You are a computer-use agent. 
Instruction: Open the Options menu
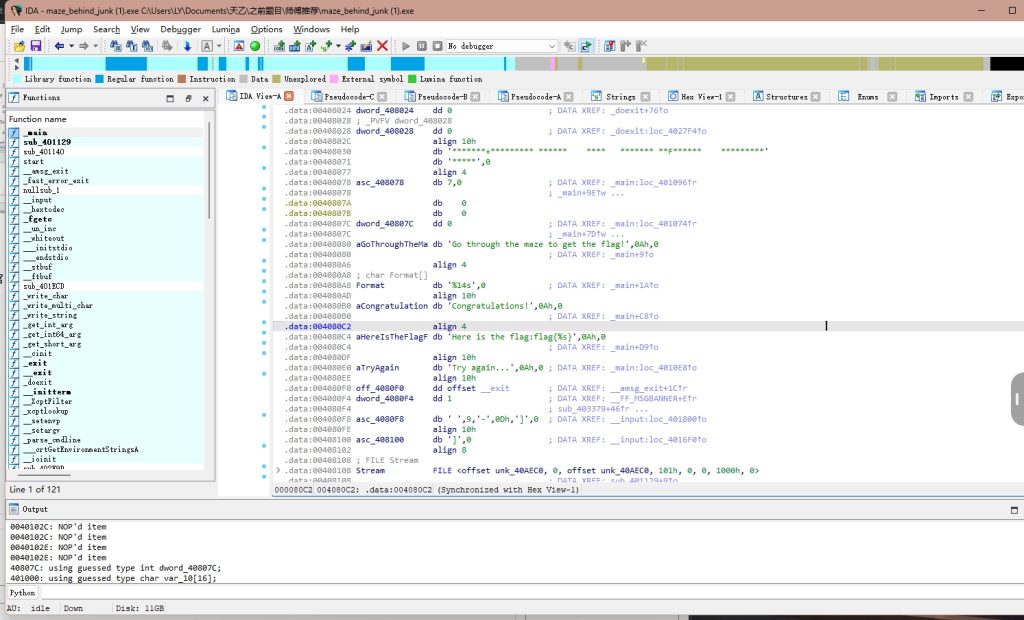tap(266, 29)
